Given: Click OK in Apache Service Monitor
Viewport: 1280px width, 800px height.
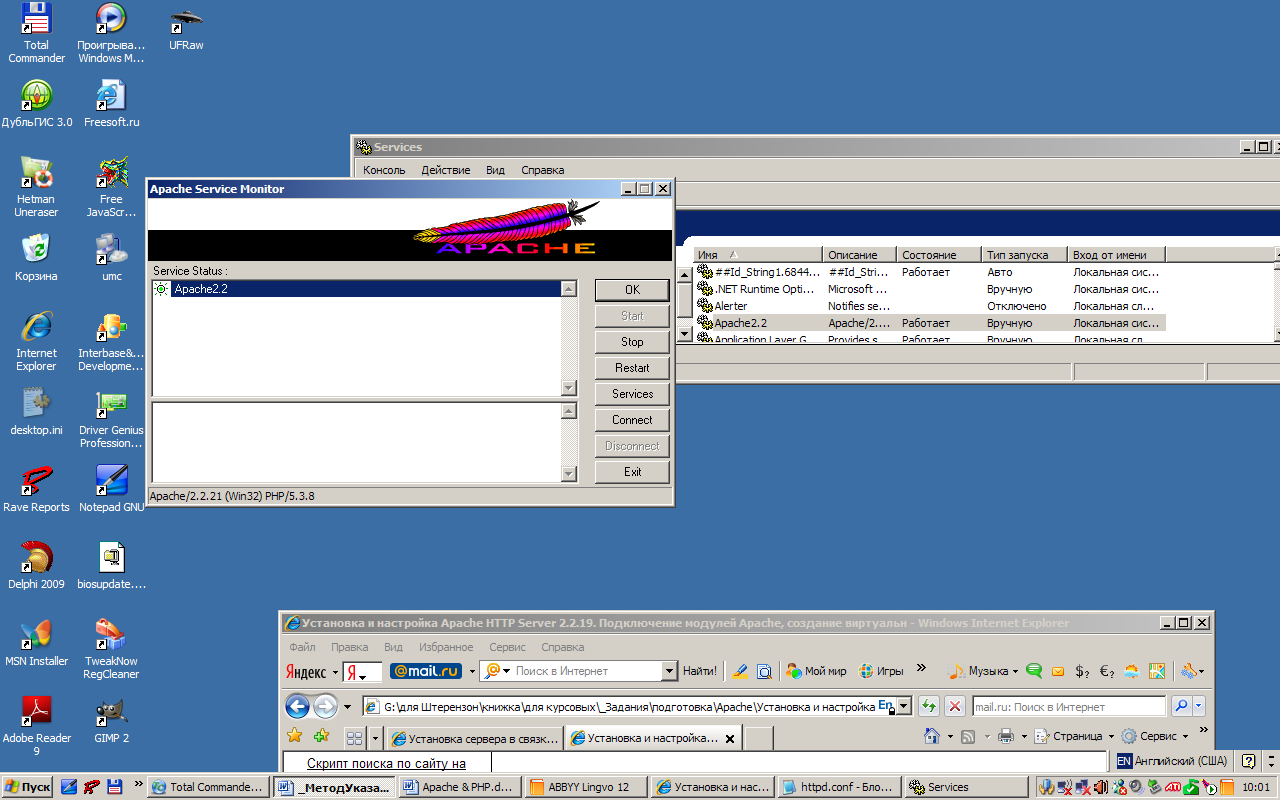Looking at the screenshot, I should [x=632, y=290].
